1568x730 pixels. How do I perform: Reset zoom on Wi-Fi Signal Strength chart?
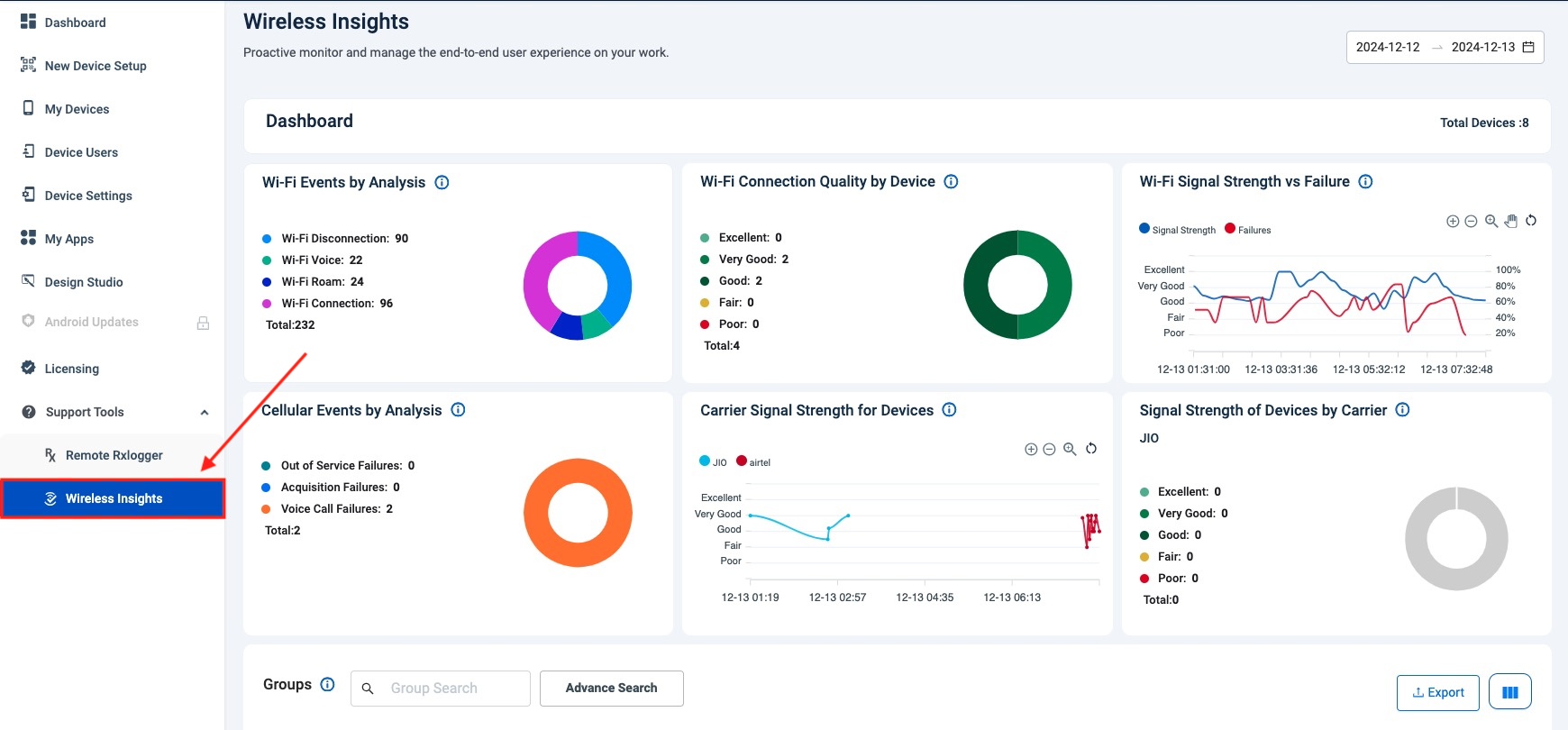tap(1531, 221)
